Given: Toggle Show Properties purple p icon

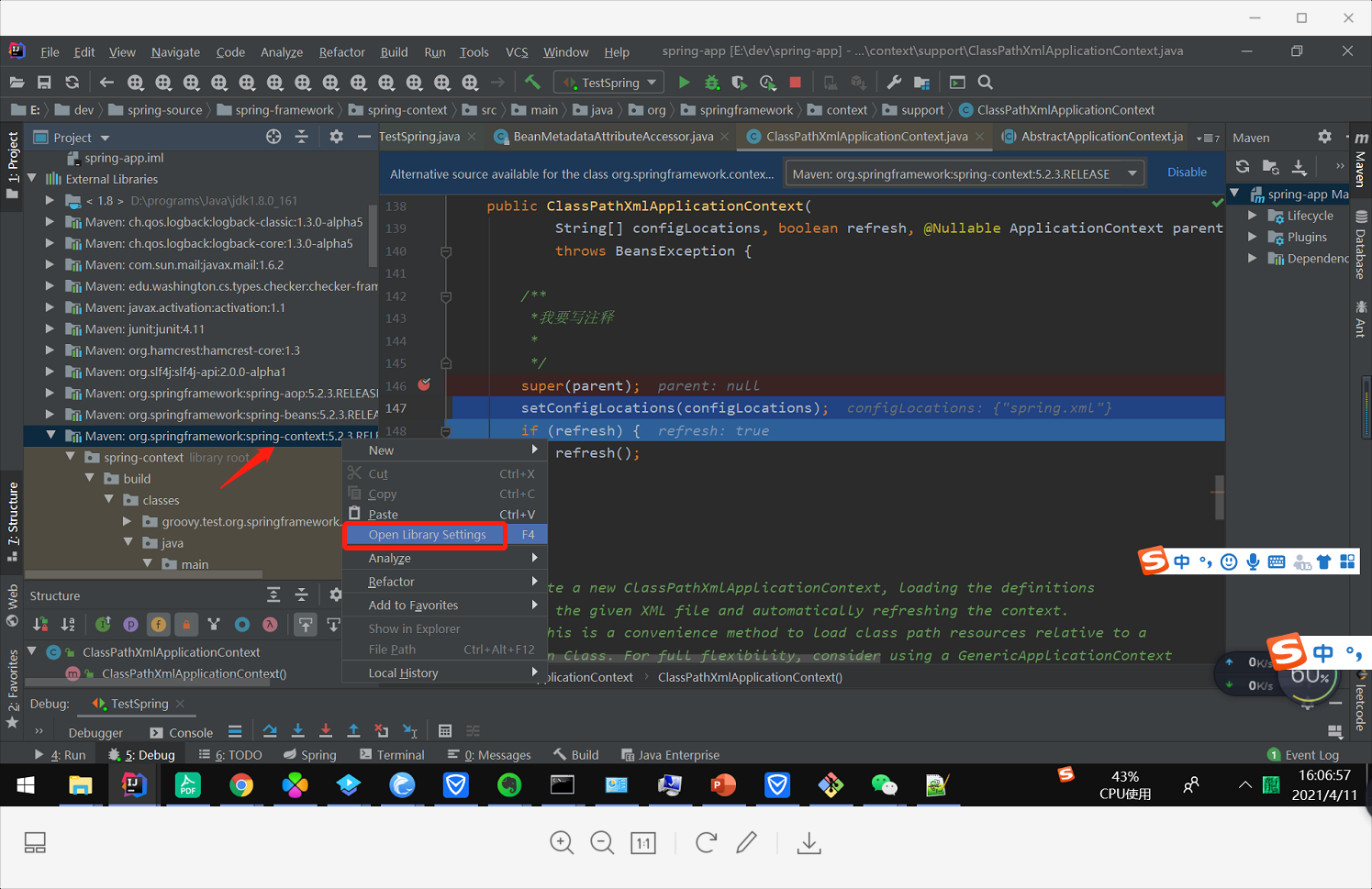Looking at the screenshot, I should click(131, 625).
